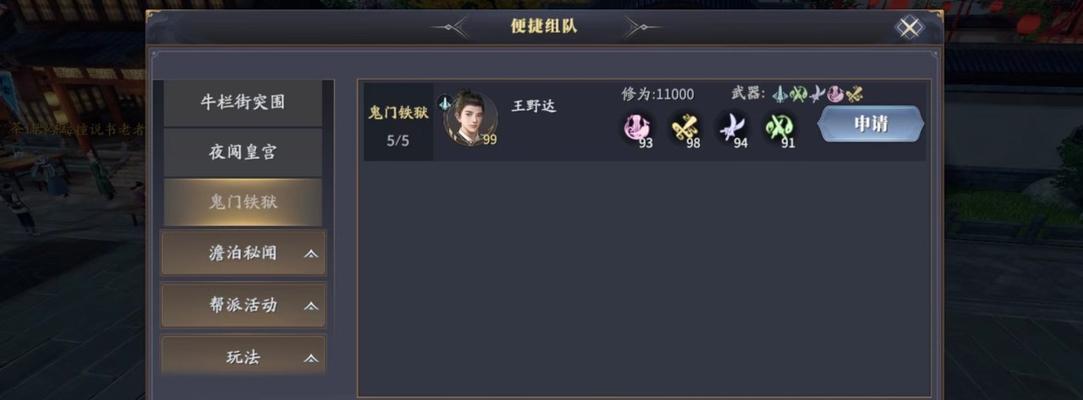Click the blue sword icon after 武器 label
Screen dimensions: 1083x400
(x=780, y=94)
